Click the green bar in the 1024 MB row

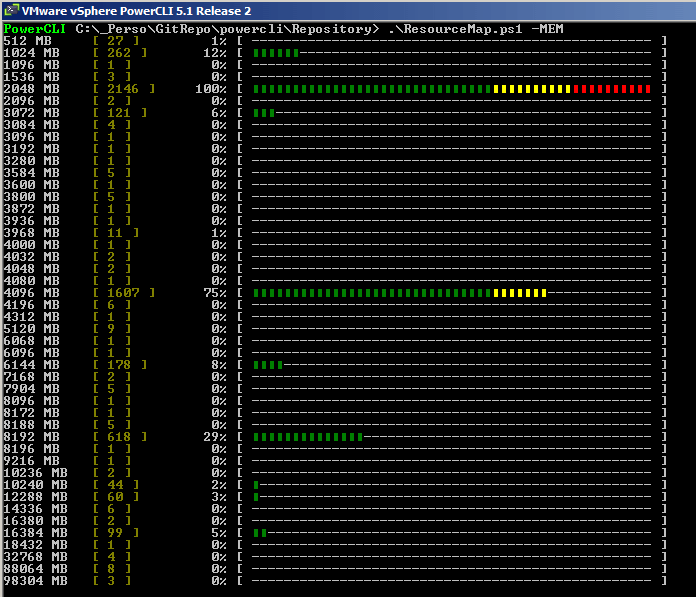pyautogui.click(x=276, y=53)
